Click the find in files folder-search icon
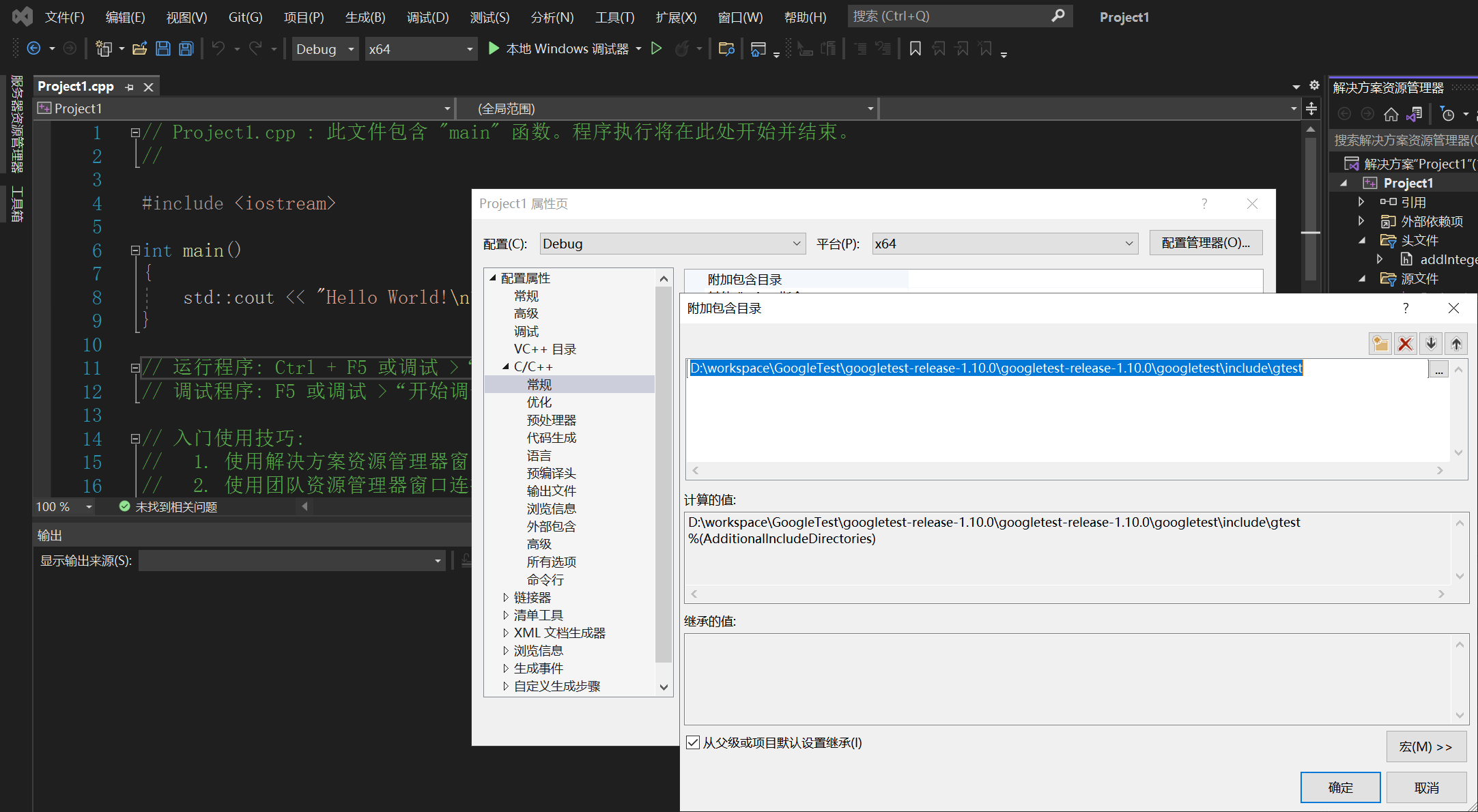This screenshot has height=812, width=1478. 726,48
